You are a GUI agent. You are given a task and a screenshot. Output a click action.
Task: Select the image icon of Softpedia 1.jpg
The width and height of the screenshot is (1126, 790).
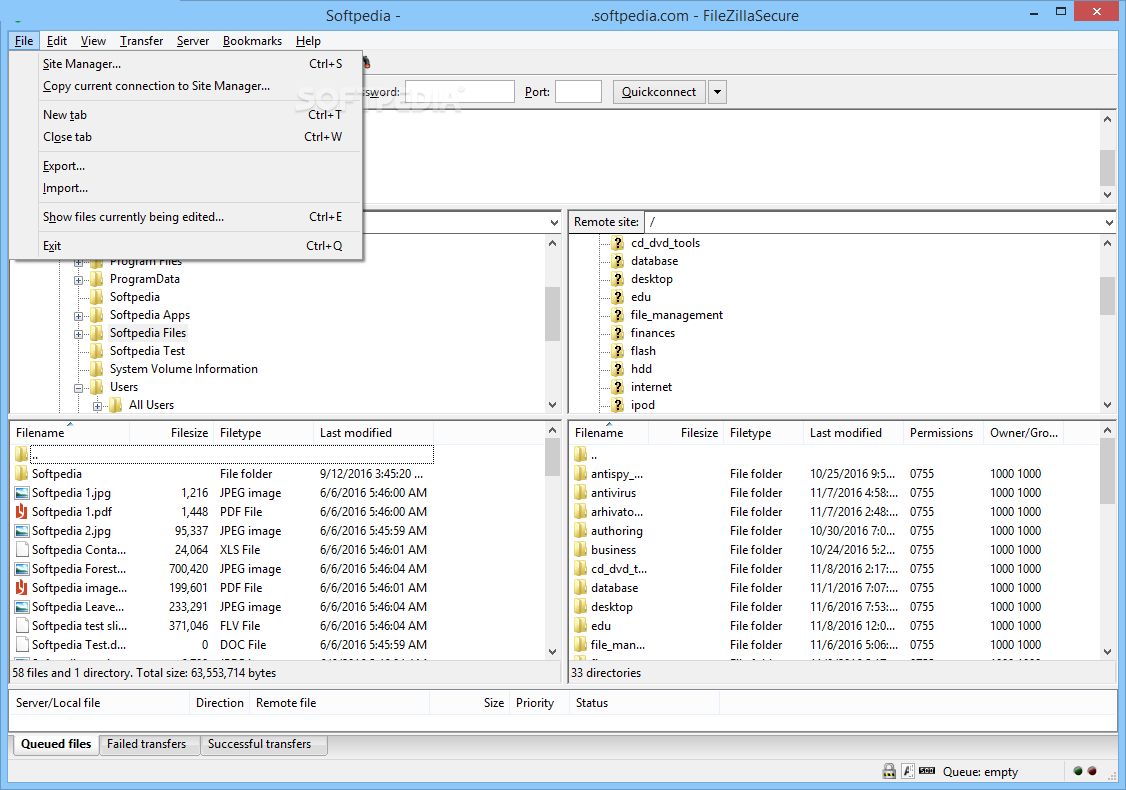(x=22, y=493)
